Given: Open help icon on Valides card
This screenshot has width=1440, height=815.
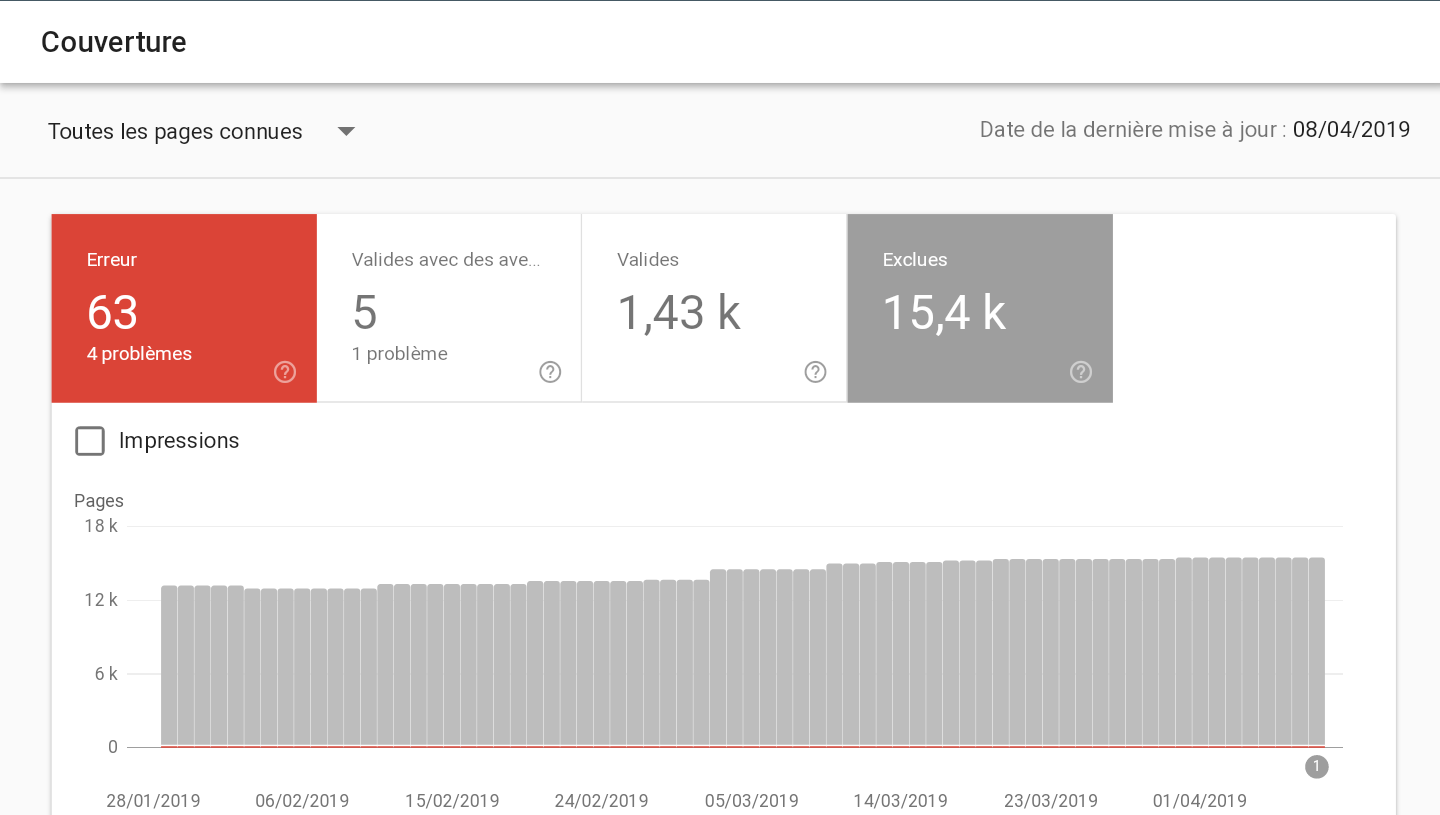Looking at the screenshot, I should pos(815,372).
